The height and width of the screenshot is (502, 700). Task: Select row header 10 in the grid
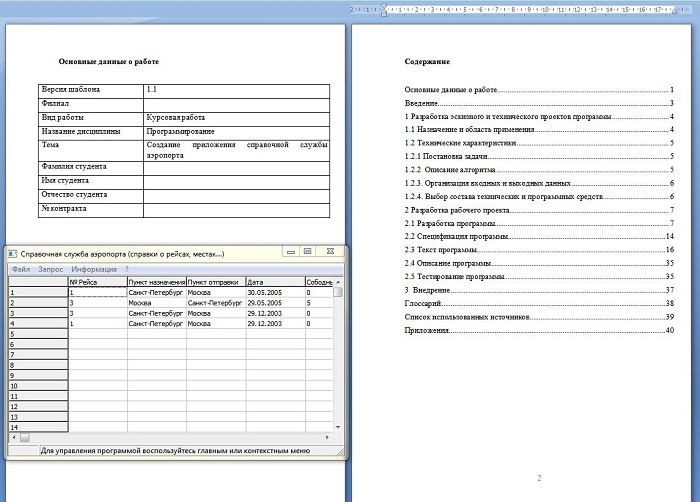pos(38,385)
